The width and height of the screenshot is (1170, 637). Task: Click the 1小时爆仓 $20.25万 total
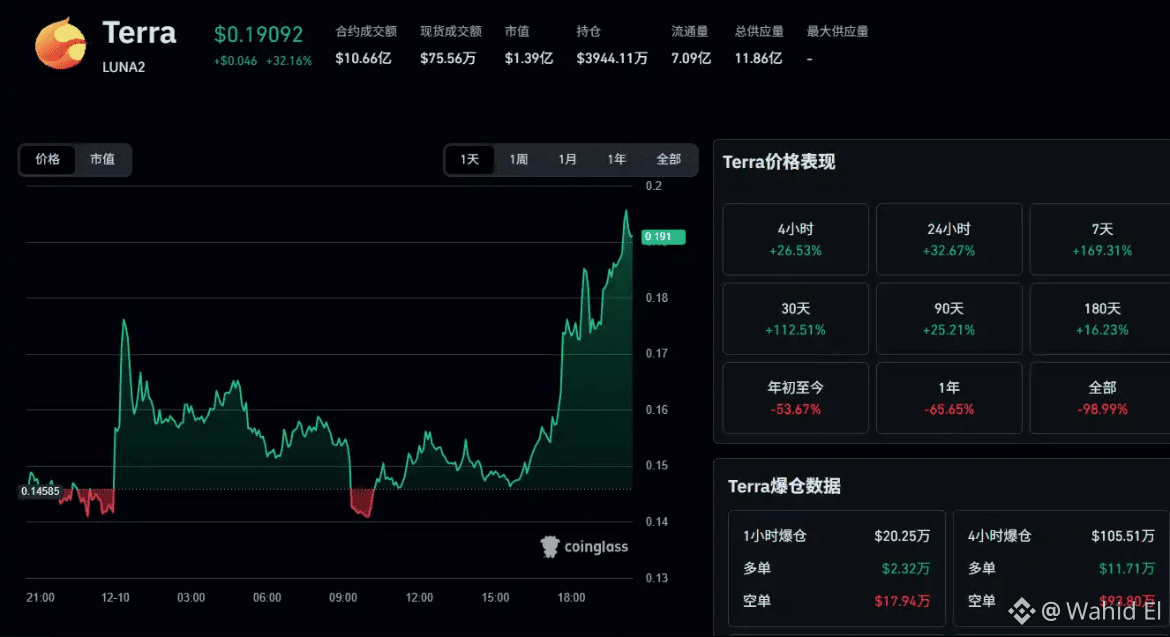[902, 536]
